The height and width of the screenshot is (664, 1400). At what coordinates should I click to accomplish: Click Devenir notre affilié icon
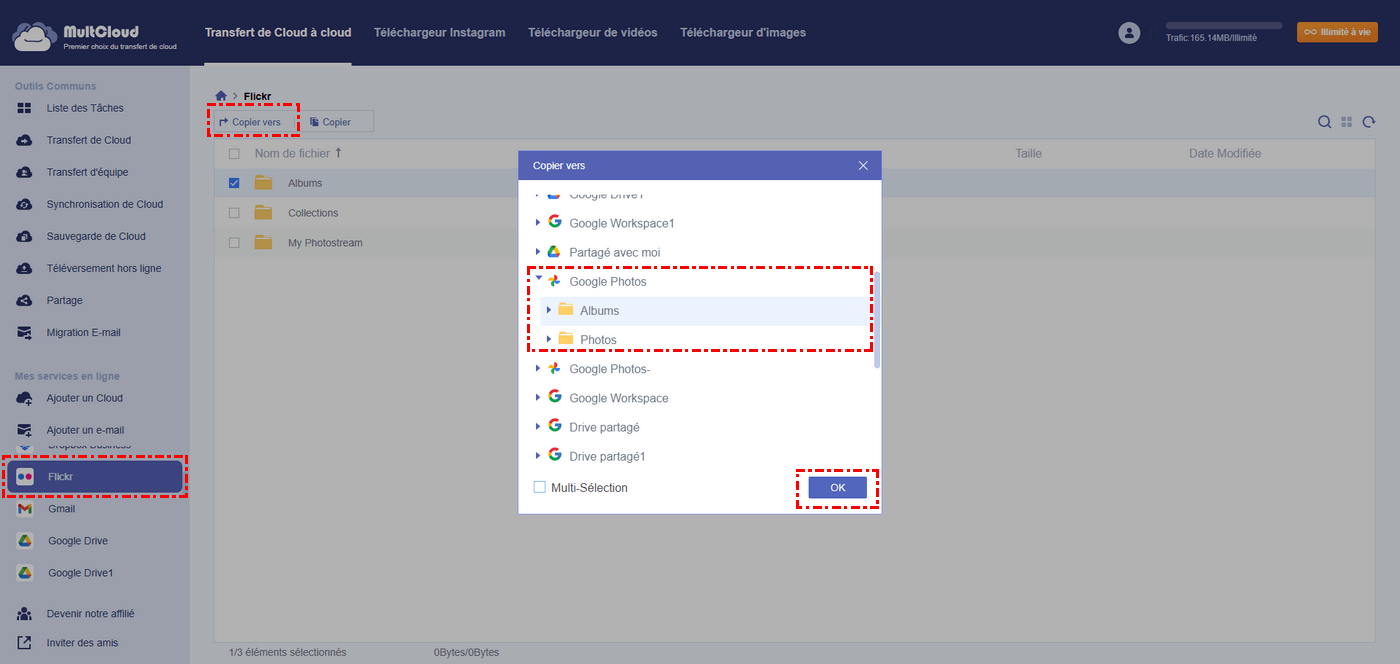tap(25, 613)
